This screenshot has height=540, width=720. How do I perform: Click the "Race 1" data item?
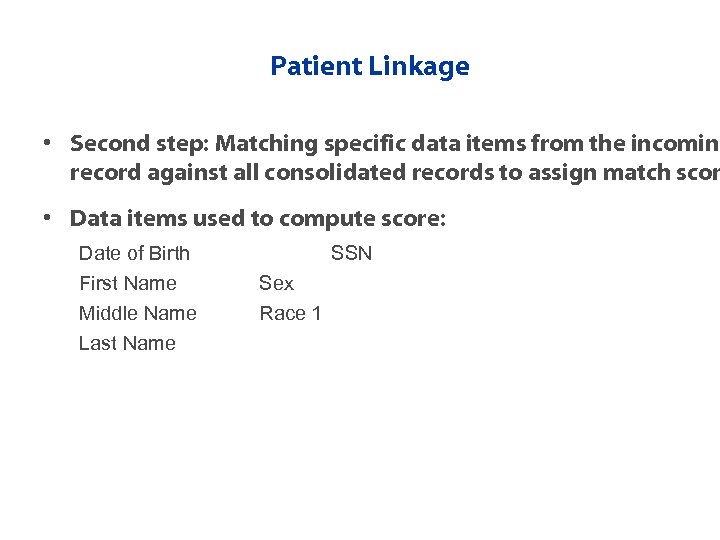(x=290, y=313)
